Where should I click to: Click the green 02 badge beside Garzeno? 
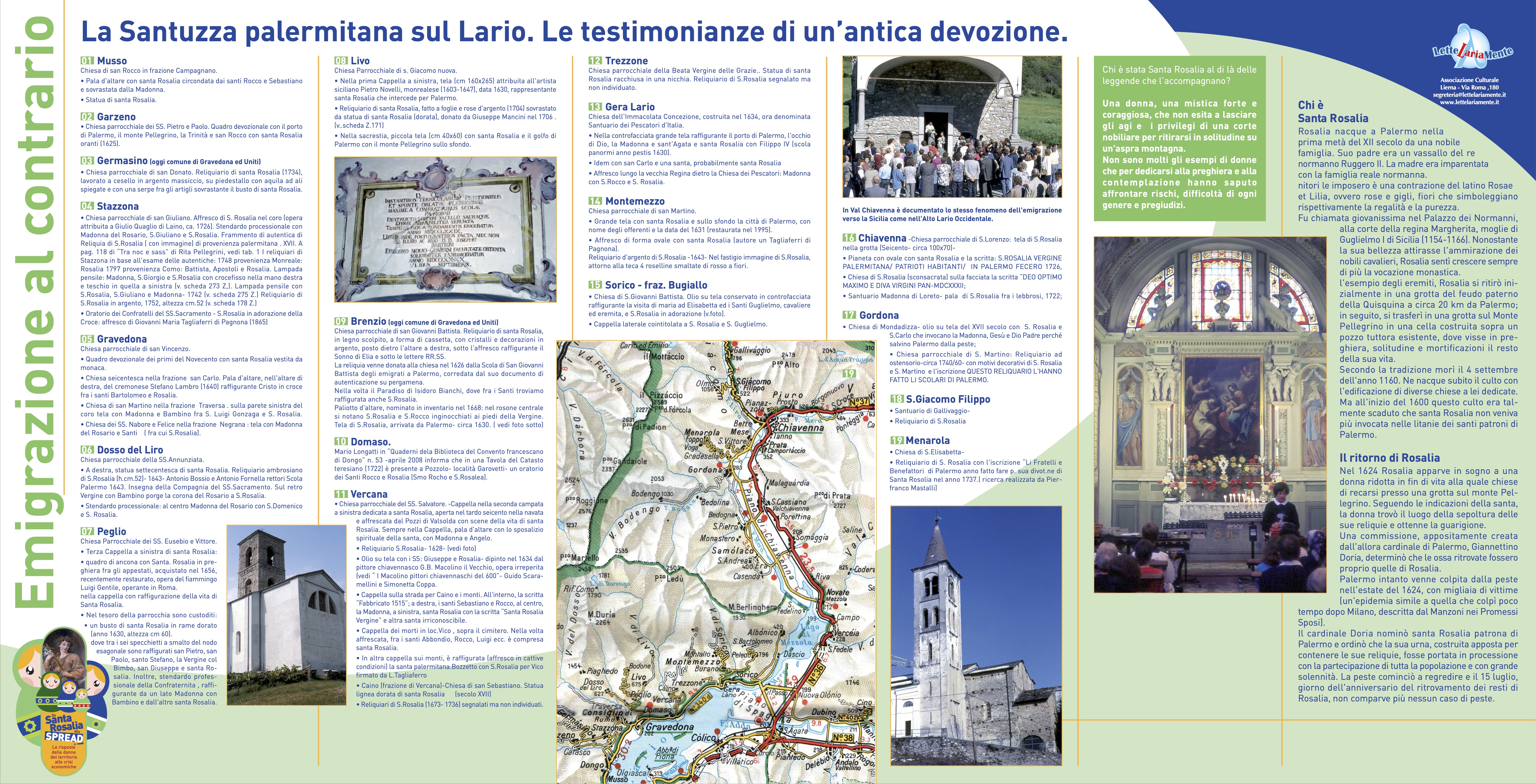[87, 117]
